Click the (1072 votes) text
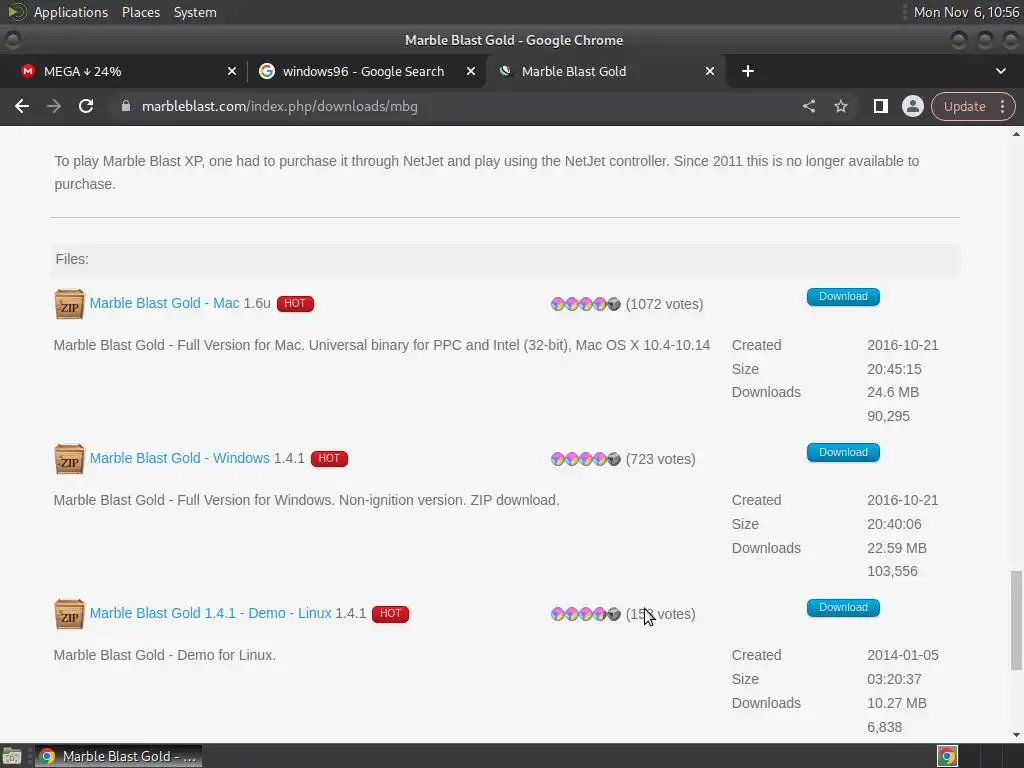Screen dimensions: 1024x768 pos(664,304)
